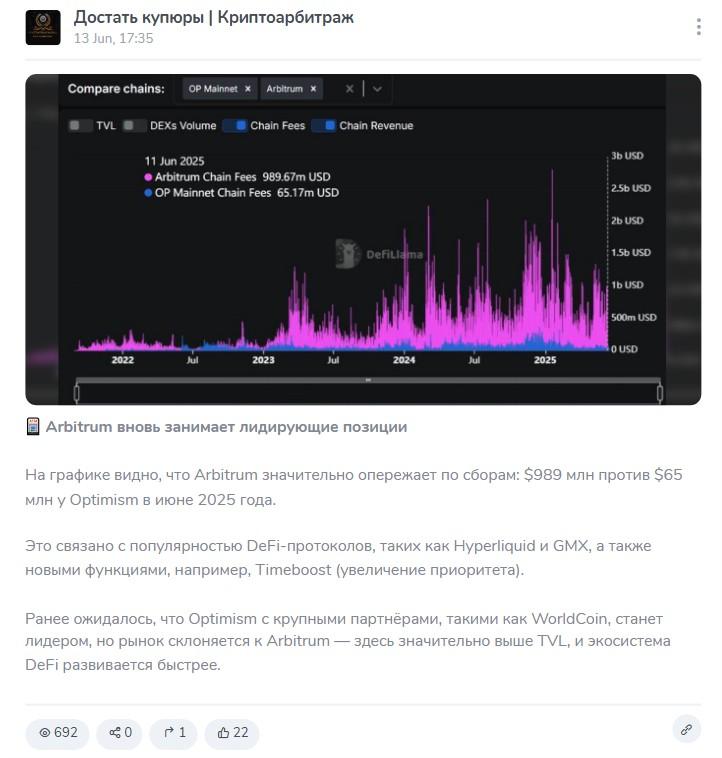This screenshot has width=722, height=758.
Task: Click the views eye counter 692
Action: [58, 732]
